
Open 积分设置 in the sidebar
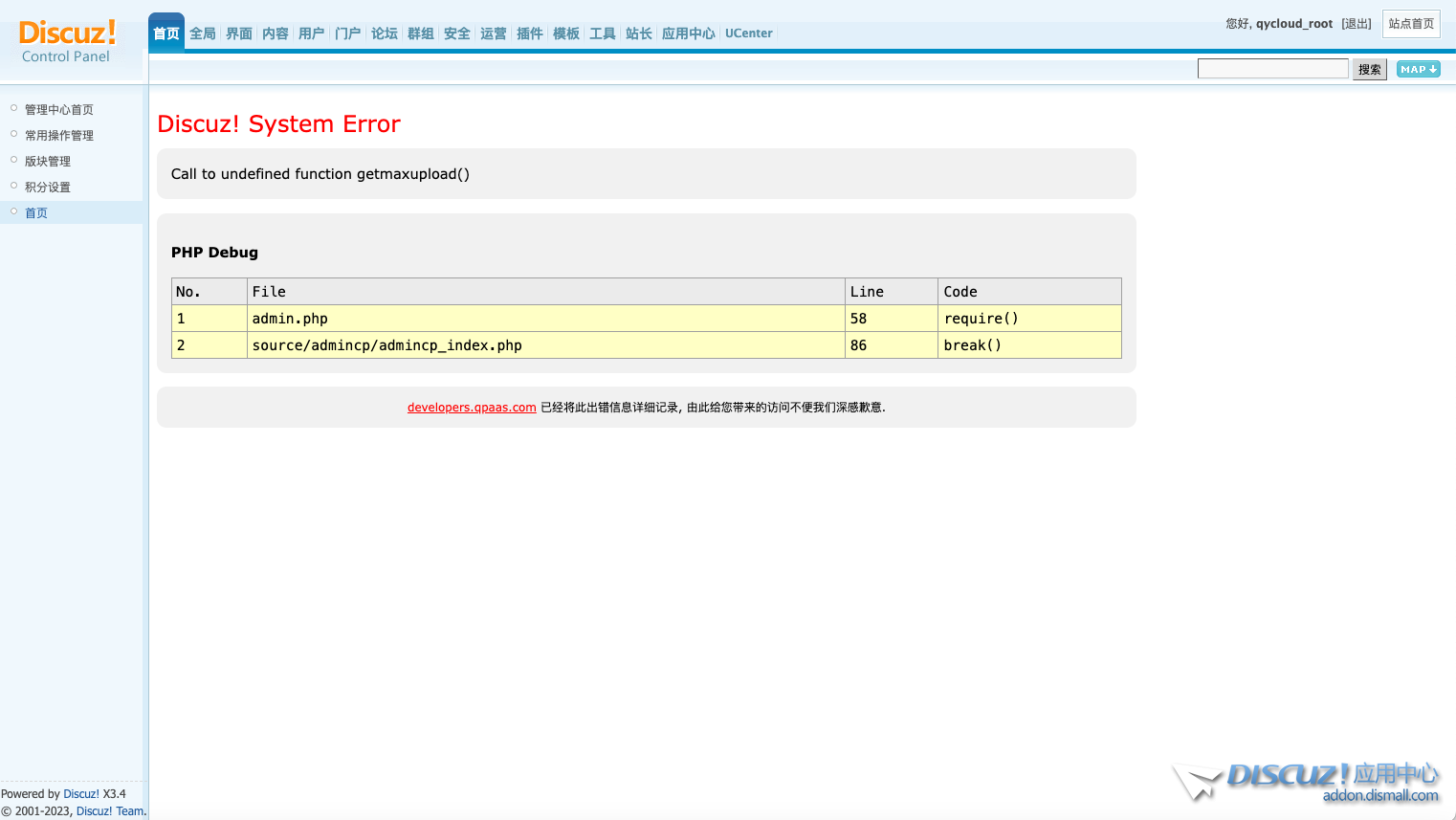(x=48, y=188)
